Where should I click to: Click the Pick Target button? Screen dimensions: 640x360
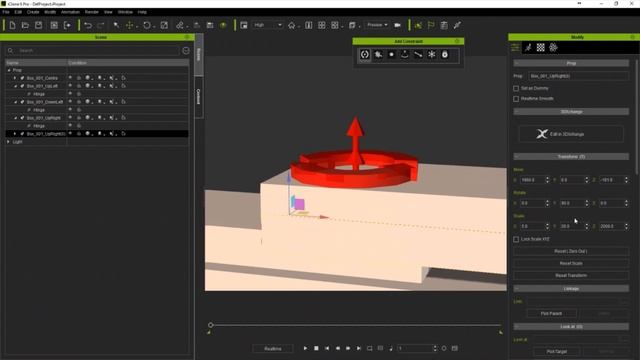pyautogui.click(x=556, y=351)
